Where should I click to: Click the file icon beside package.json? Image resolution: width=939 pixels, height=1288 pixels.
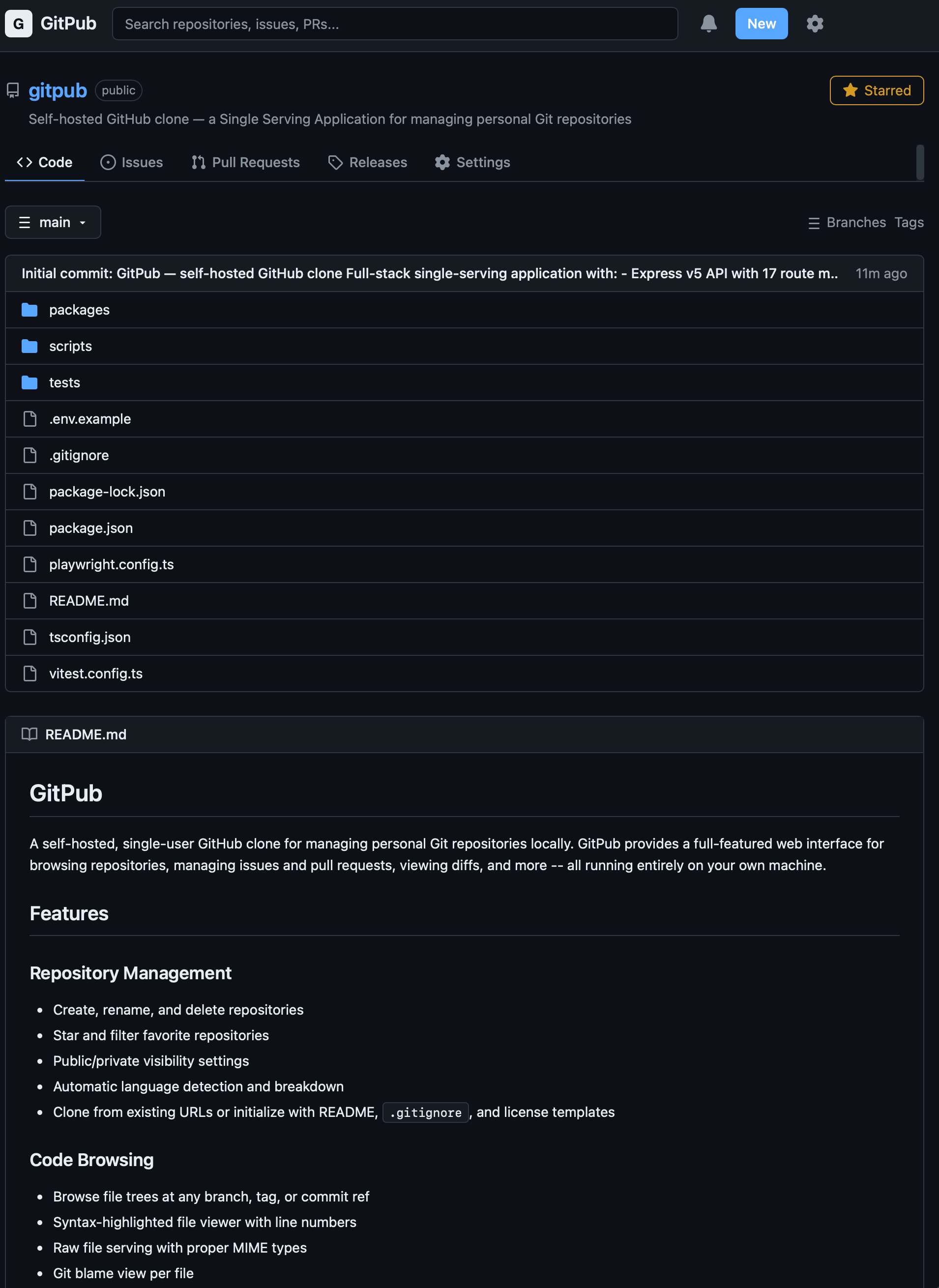(x=29, y=528)
